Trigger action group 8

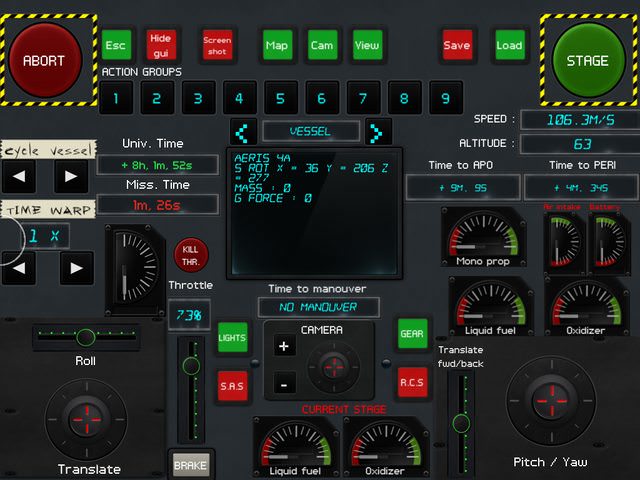click(x=405, y=98)
